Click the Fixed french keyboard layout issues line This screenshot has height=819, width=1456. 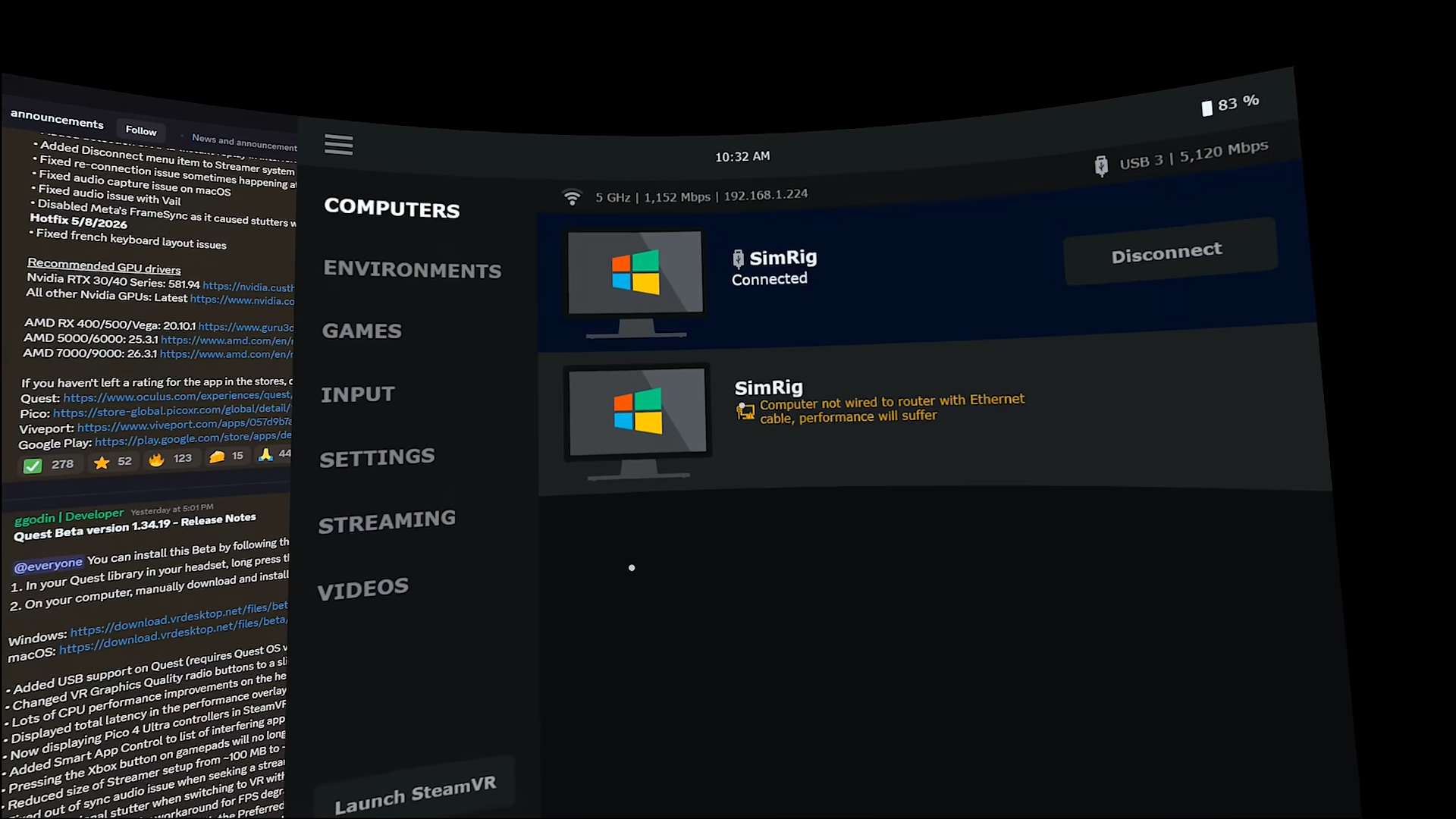(x=131, y=239)
